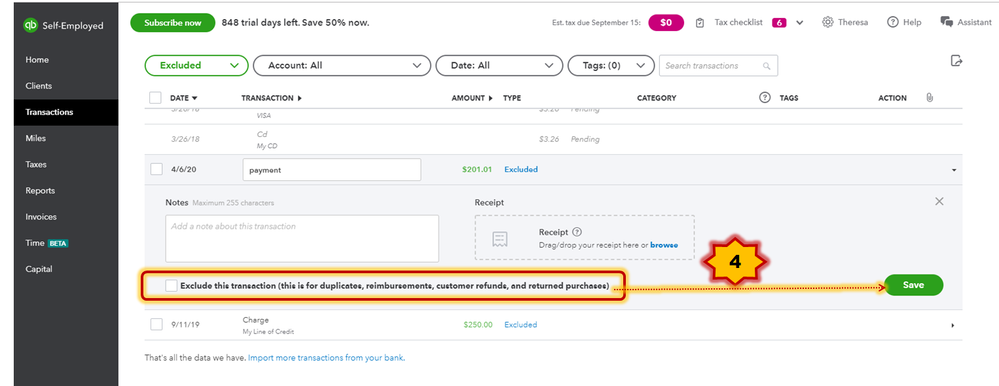This screenshot has height=386, width=999.
Task: Open the Account: All dropdown
Action: coord(343,66)
